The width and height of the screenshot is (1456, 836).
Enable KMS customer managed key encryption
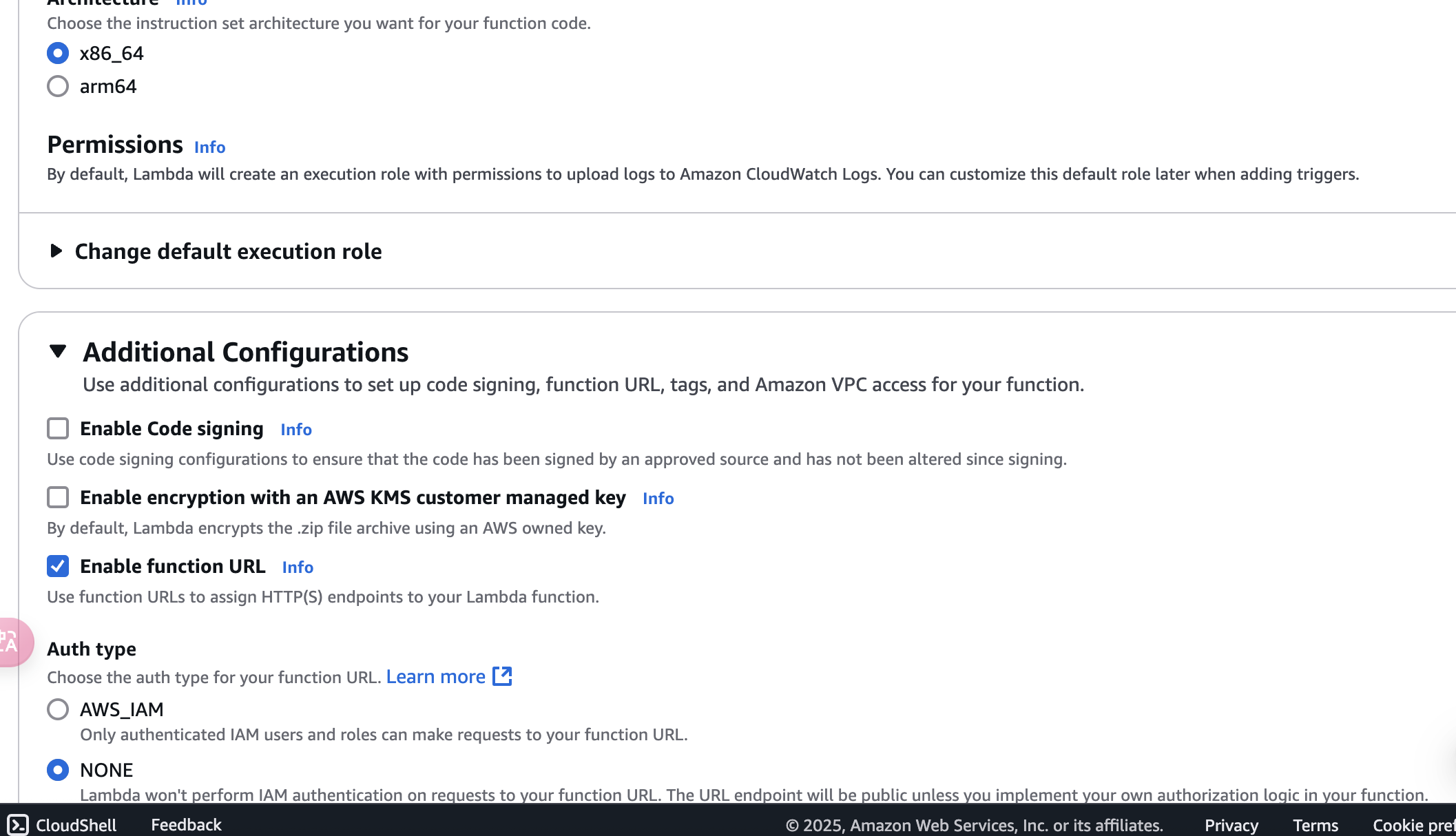(58, 497)
